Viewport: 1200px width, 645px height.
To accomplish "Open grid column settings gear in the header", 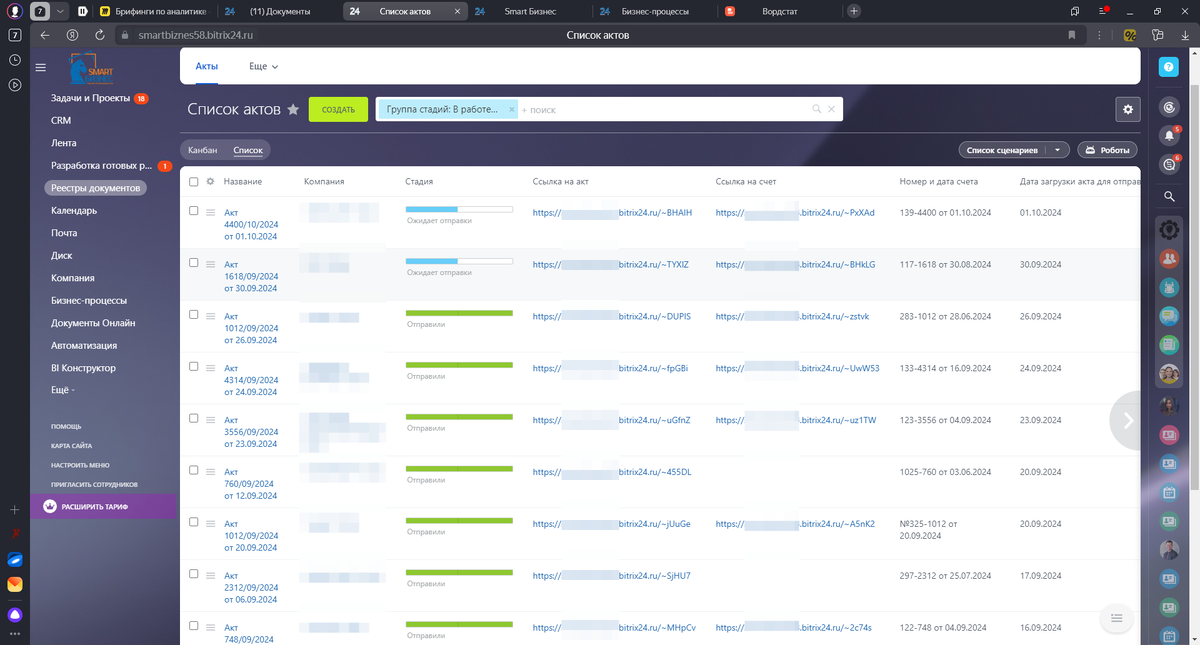I will pos(210,181).
